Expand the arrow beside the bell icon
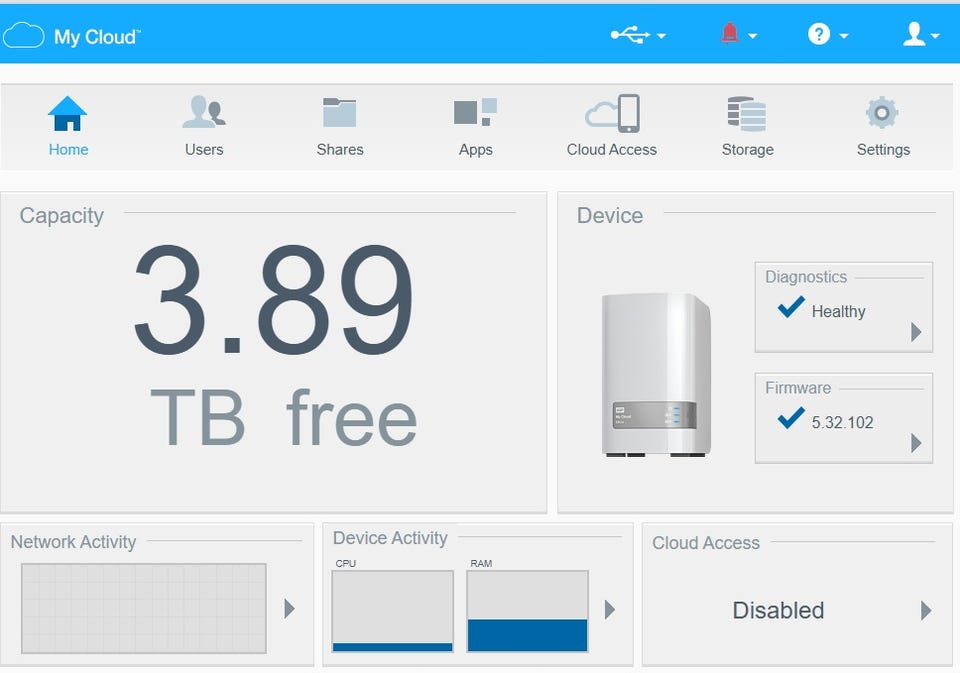Viewport: 960px width, 673px height. point(752,36)
